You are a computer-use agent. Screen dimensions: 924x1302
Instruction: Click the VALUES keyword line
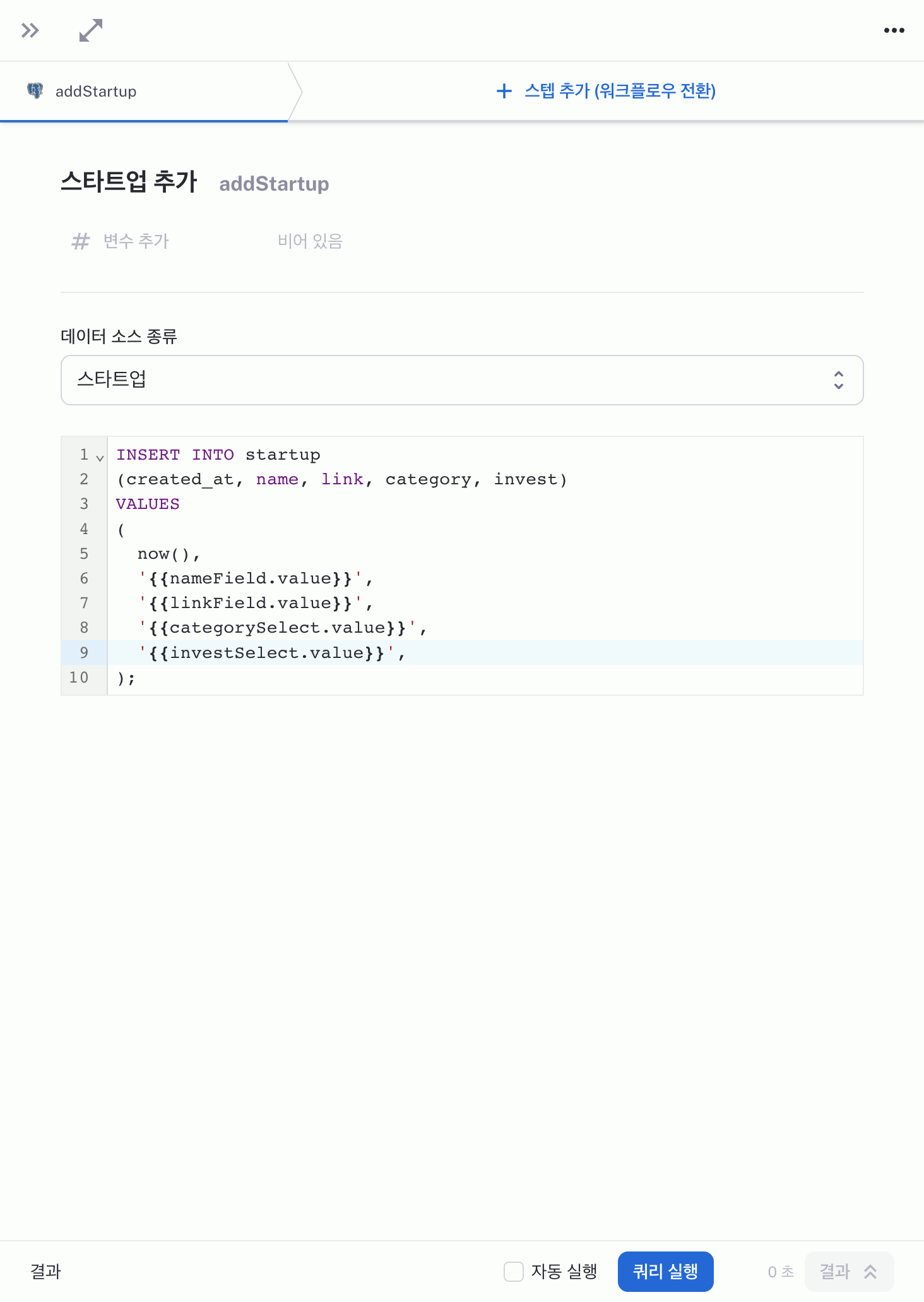(x=148, y=504)
